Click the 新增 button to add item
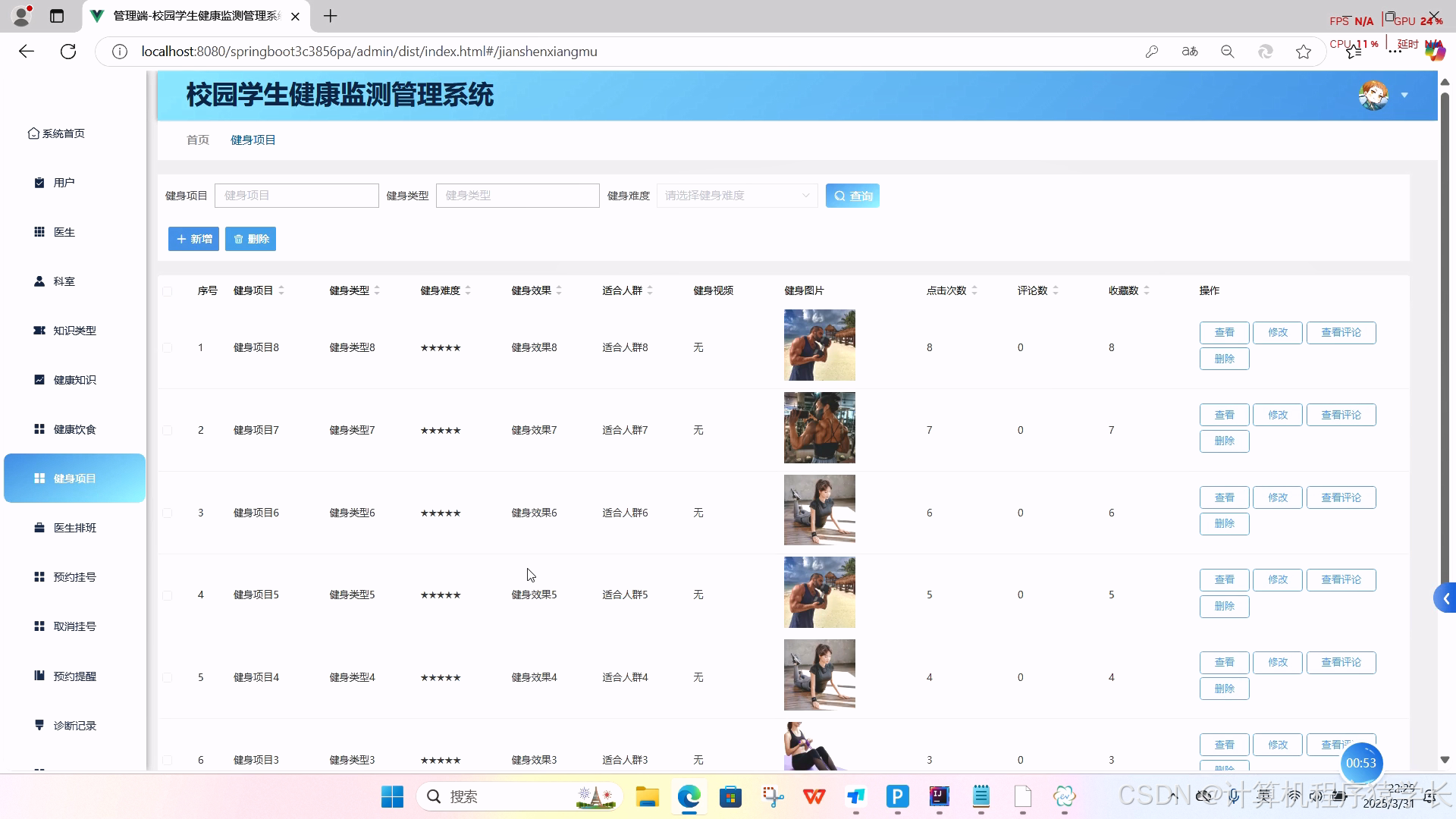Viewport: 1456px width, 819px height. [x=193, y=238]
